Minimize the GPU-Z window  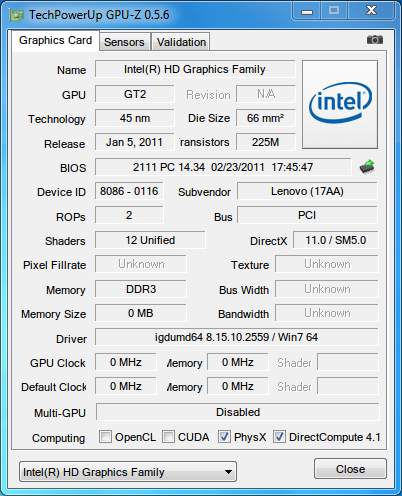click(307, 11)
